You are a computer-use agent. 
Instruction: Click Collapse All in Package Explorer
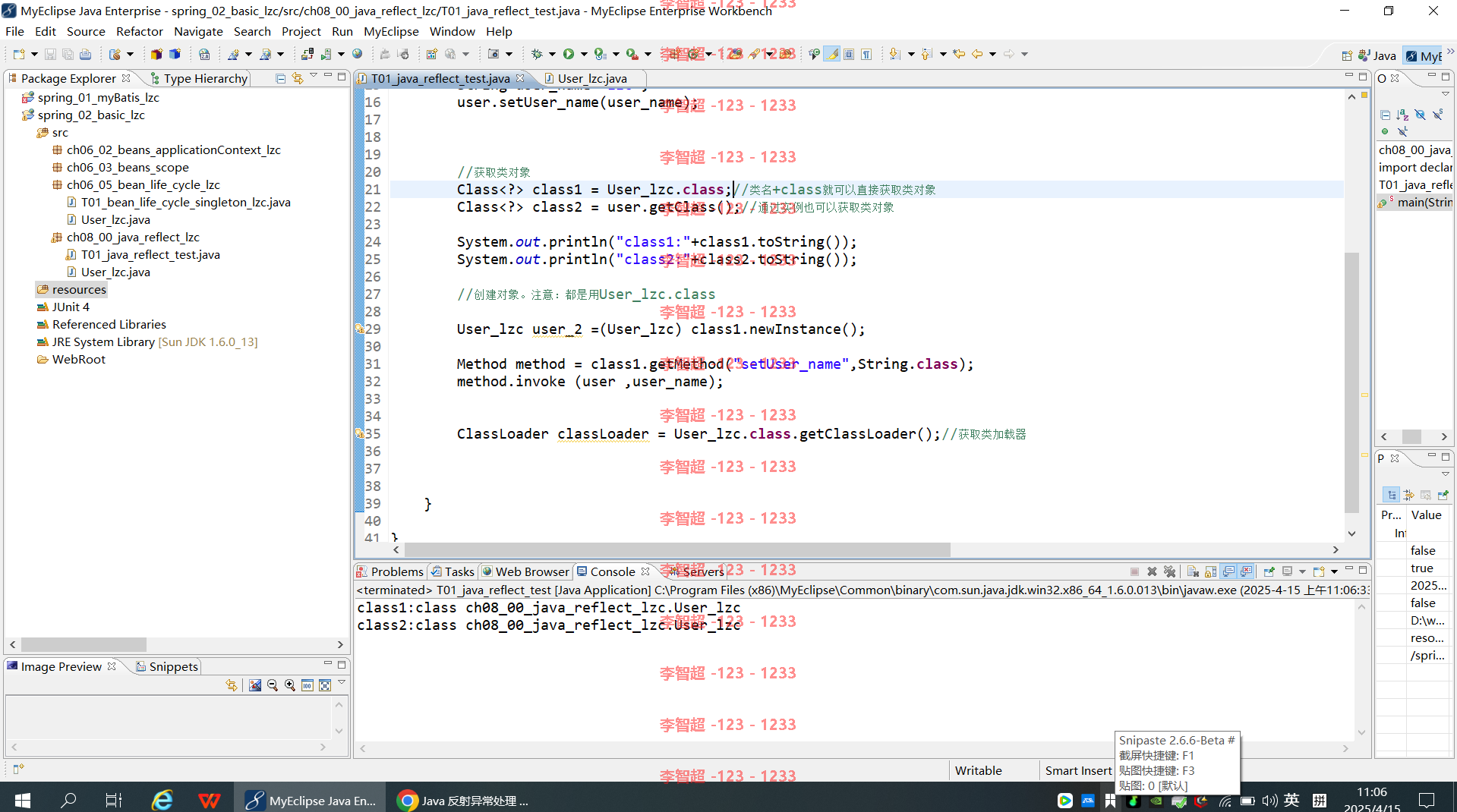[280, 78]
